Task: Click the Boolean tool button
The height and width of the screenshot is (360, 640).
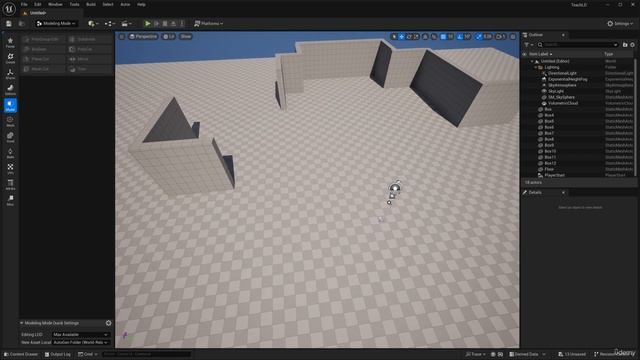Action: [43, 49]
